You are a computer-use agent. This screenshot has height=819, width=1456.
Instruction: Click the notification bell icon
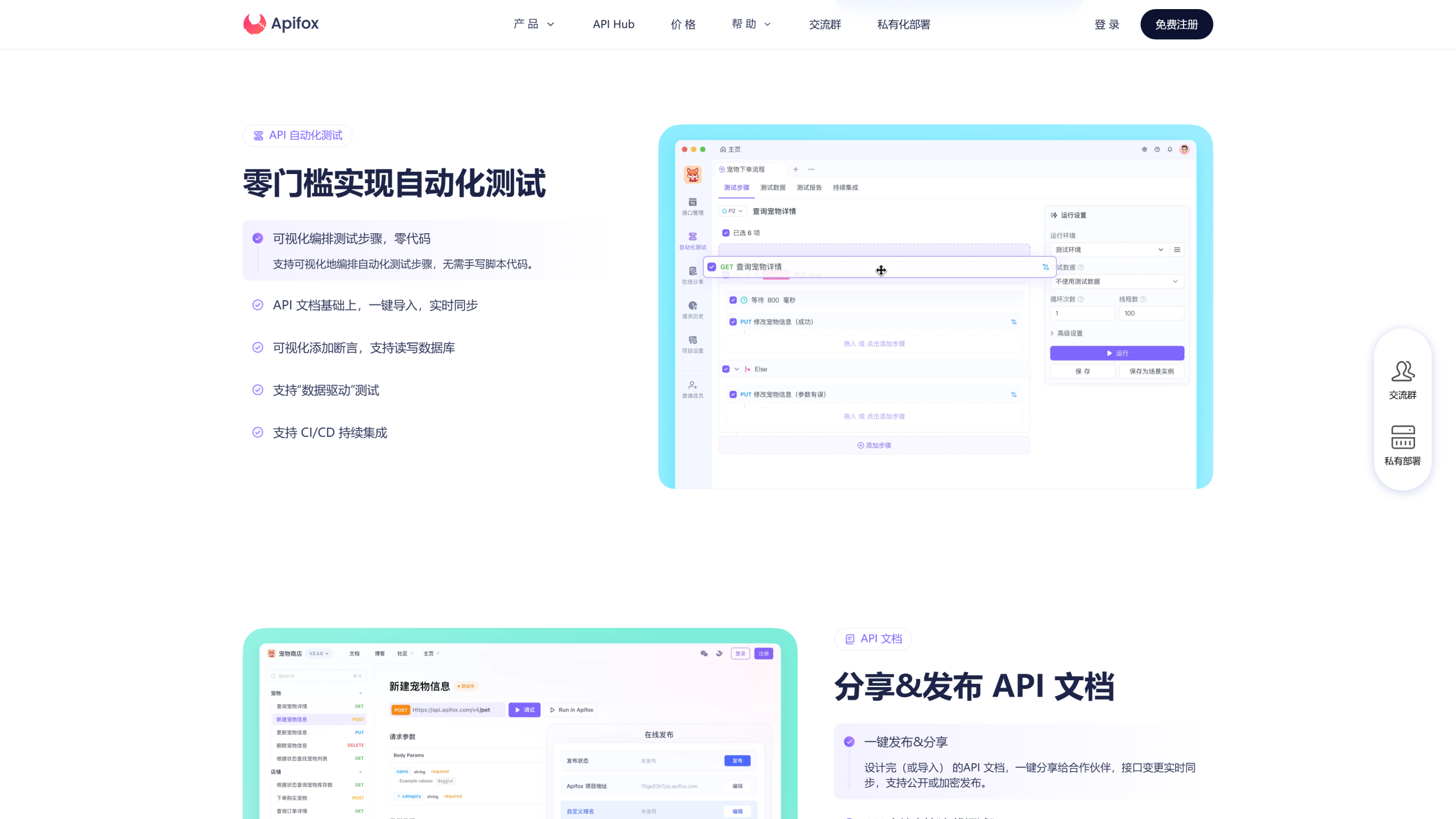[x=1170, y=150]
